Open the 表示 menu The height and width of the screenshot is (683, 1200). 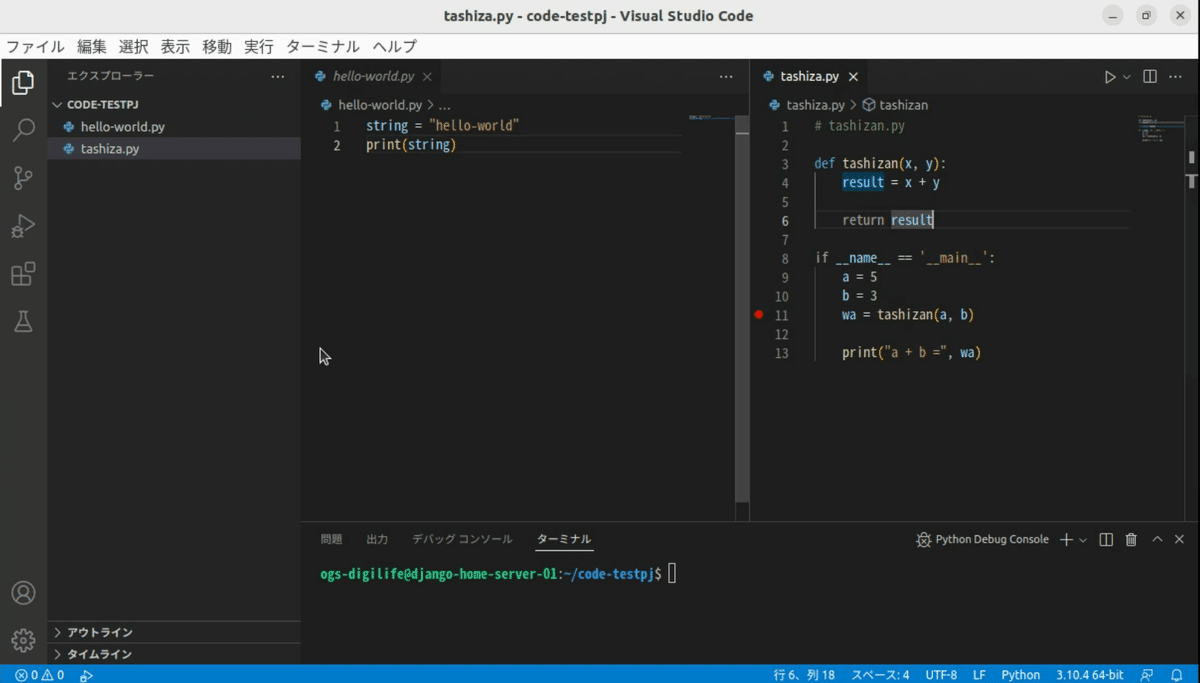click(175, 46)
